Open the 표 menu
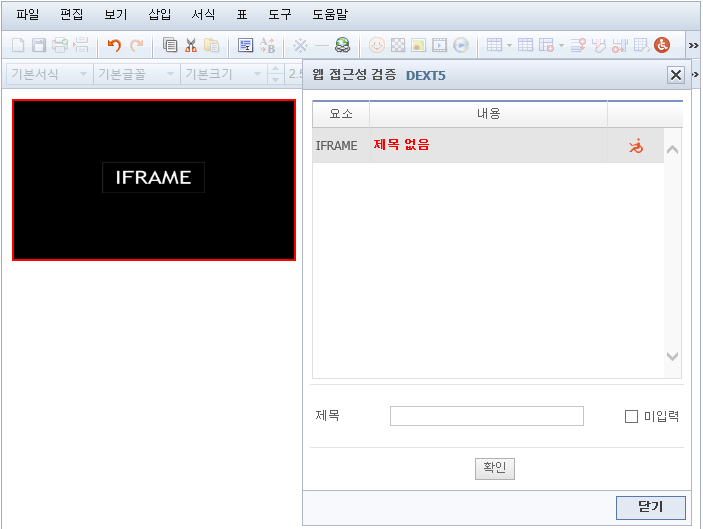 [x=242, y=15]
